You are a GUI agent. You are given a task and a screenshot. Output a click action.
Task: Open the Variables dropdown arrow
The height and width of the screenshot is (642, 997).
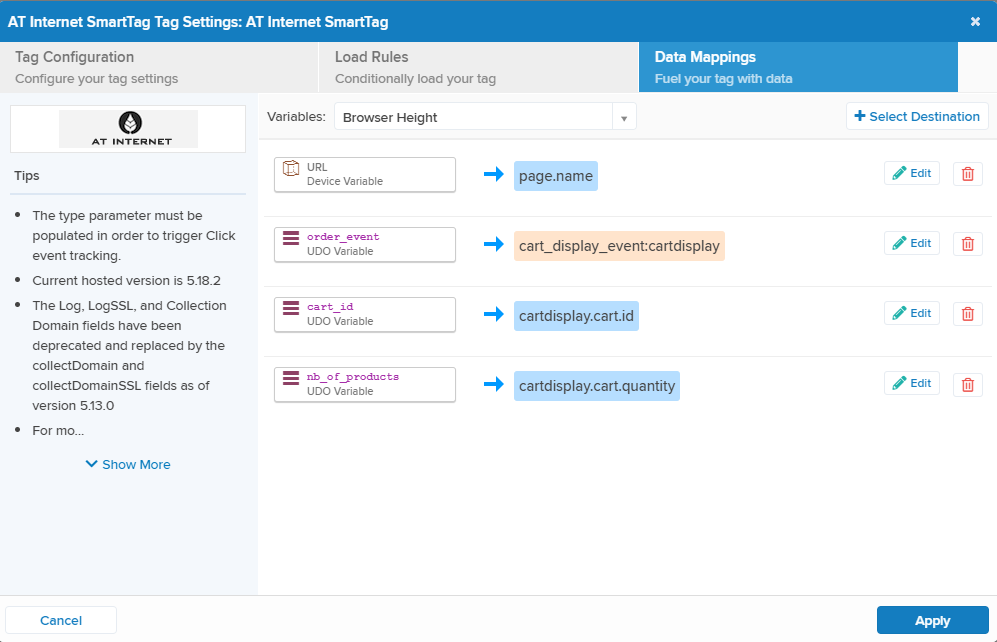623,118
